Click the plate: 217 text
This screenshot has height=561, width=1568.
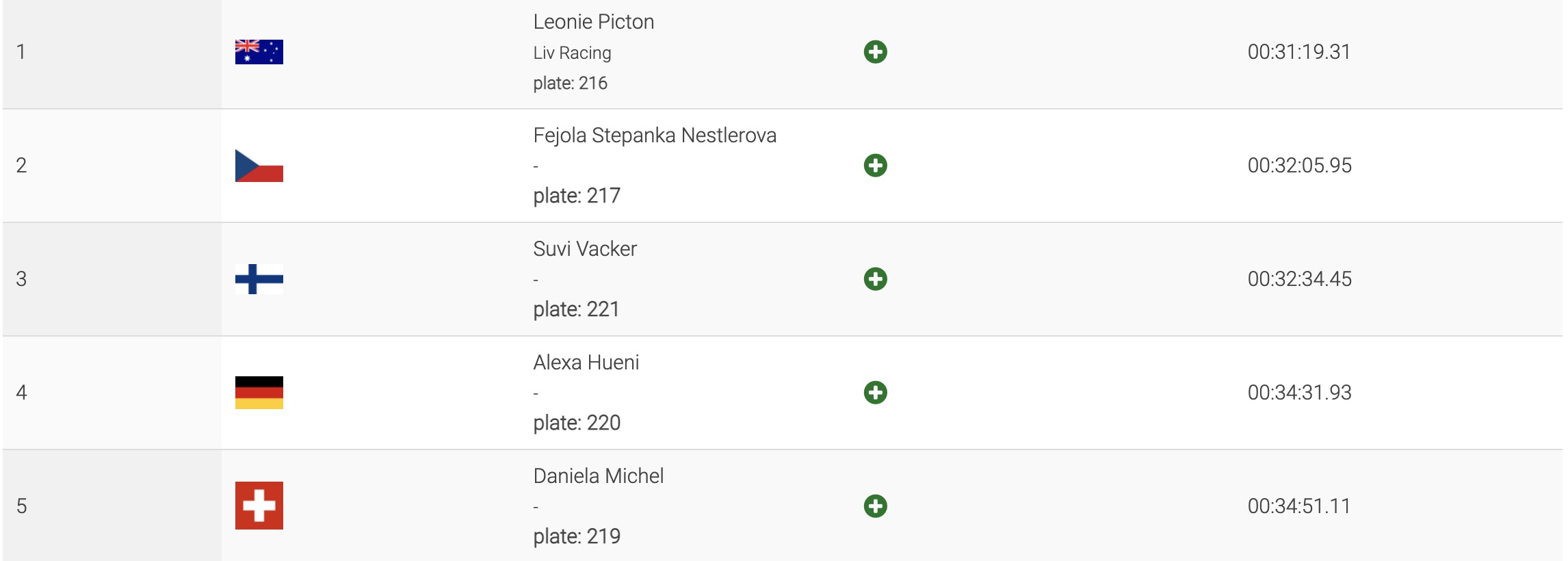tap(576, 196)
